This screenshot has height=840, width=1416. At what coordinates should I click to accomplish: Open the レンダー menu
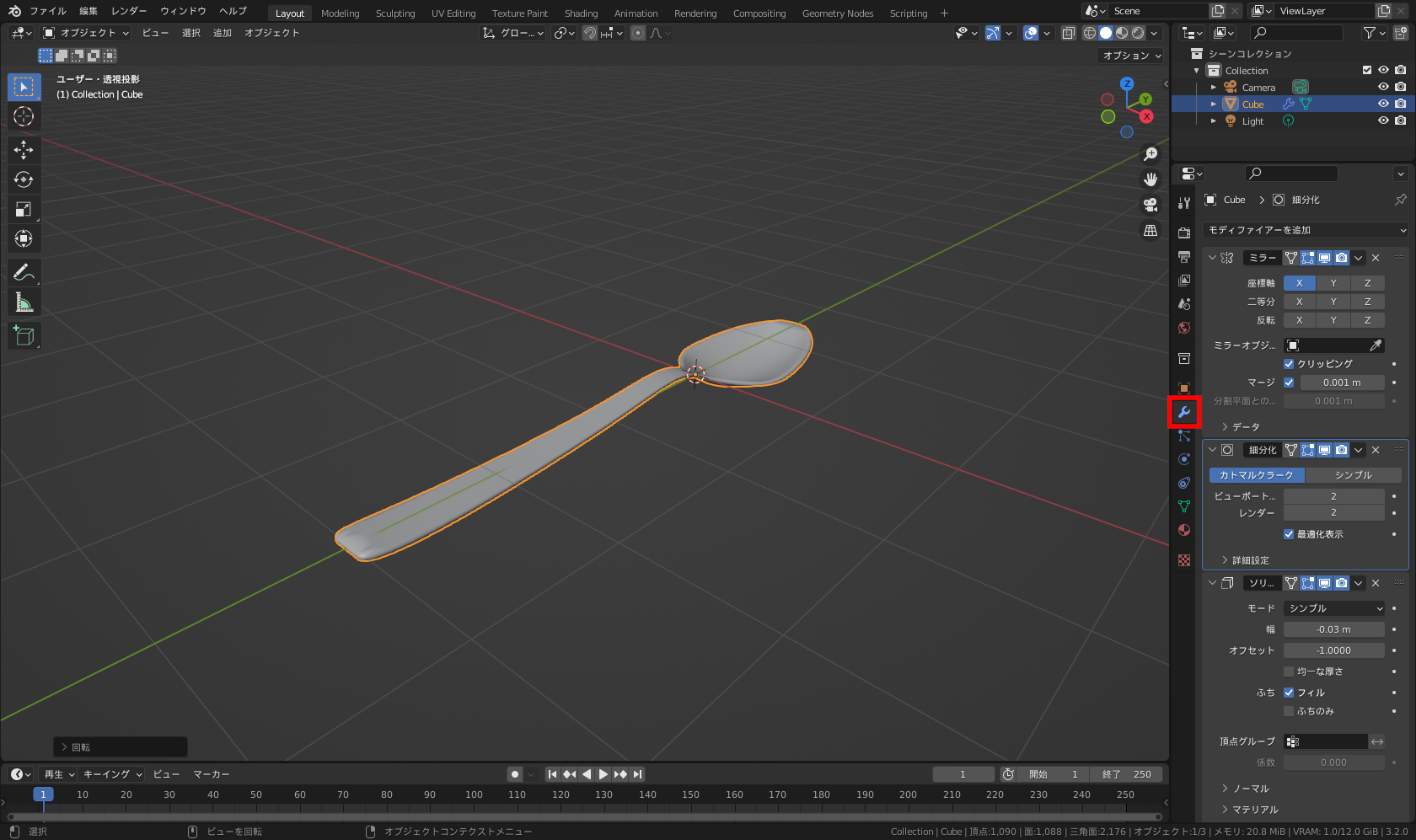129,12
